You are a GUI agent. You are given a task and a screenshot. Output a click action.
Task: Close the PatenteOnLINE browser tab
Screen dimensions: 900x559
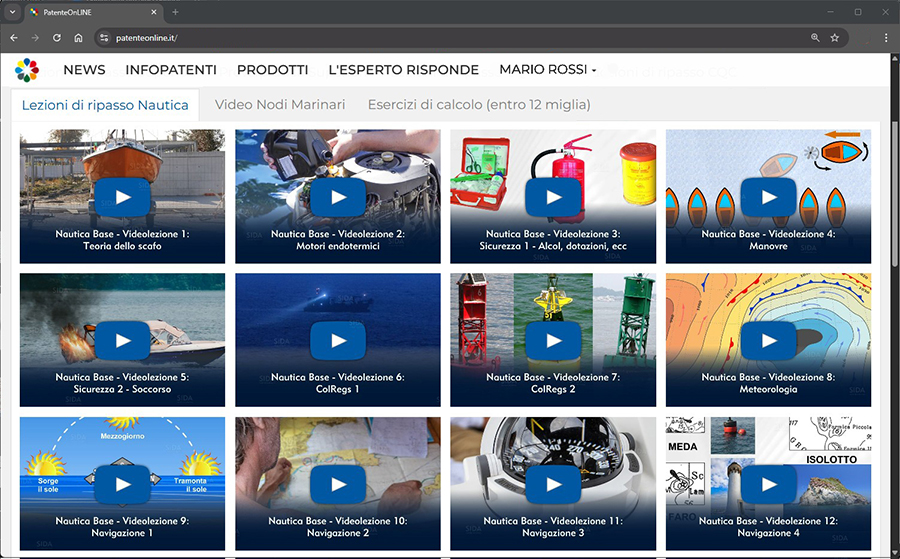pos(154,12)
